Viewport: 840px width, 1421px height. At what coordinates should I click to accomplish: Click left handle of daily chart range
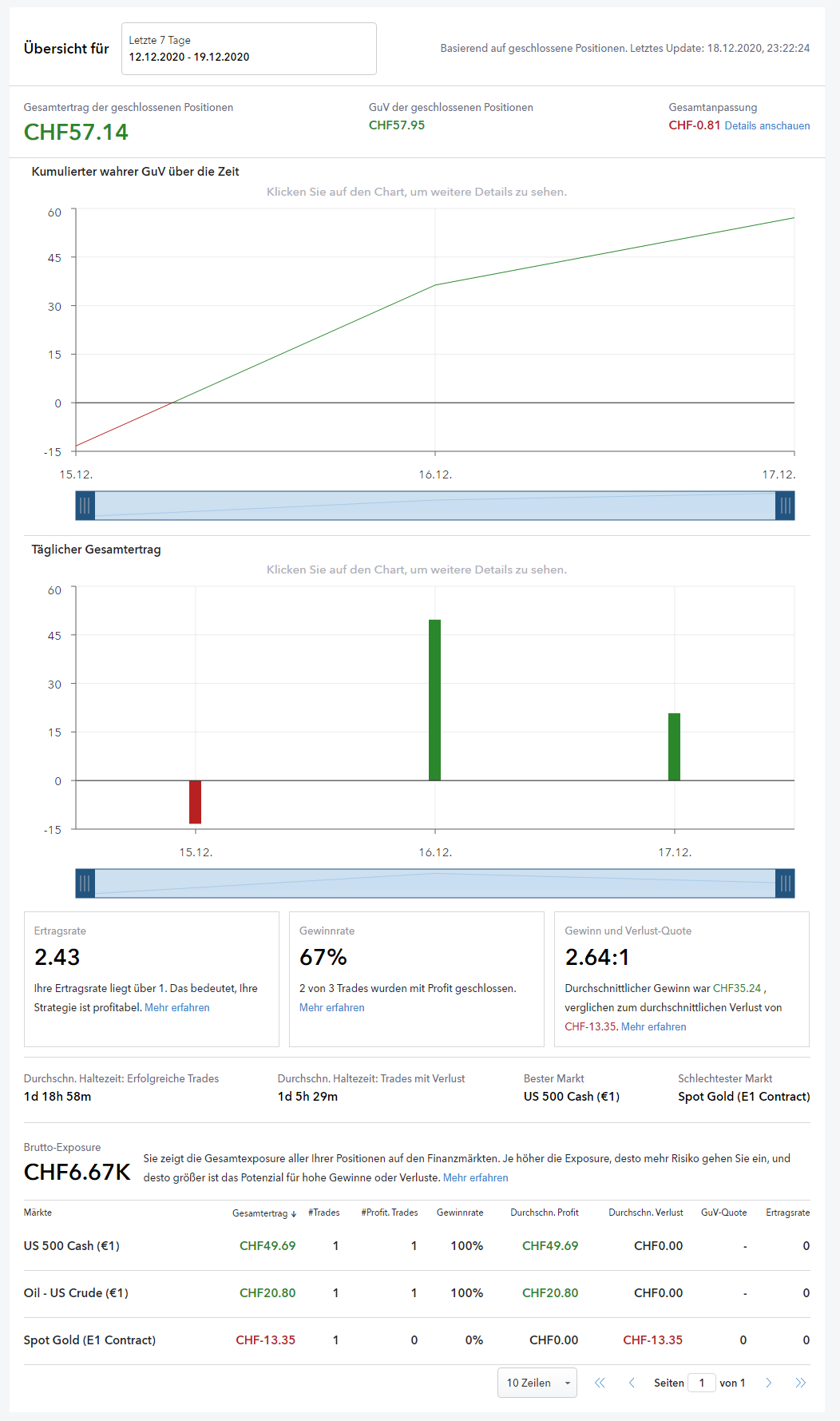tap(85, 883)
